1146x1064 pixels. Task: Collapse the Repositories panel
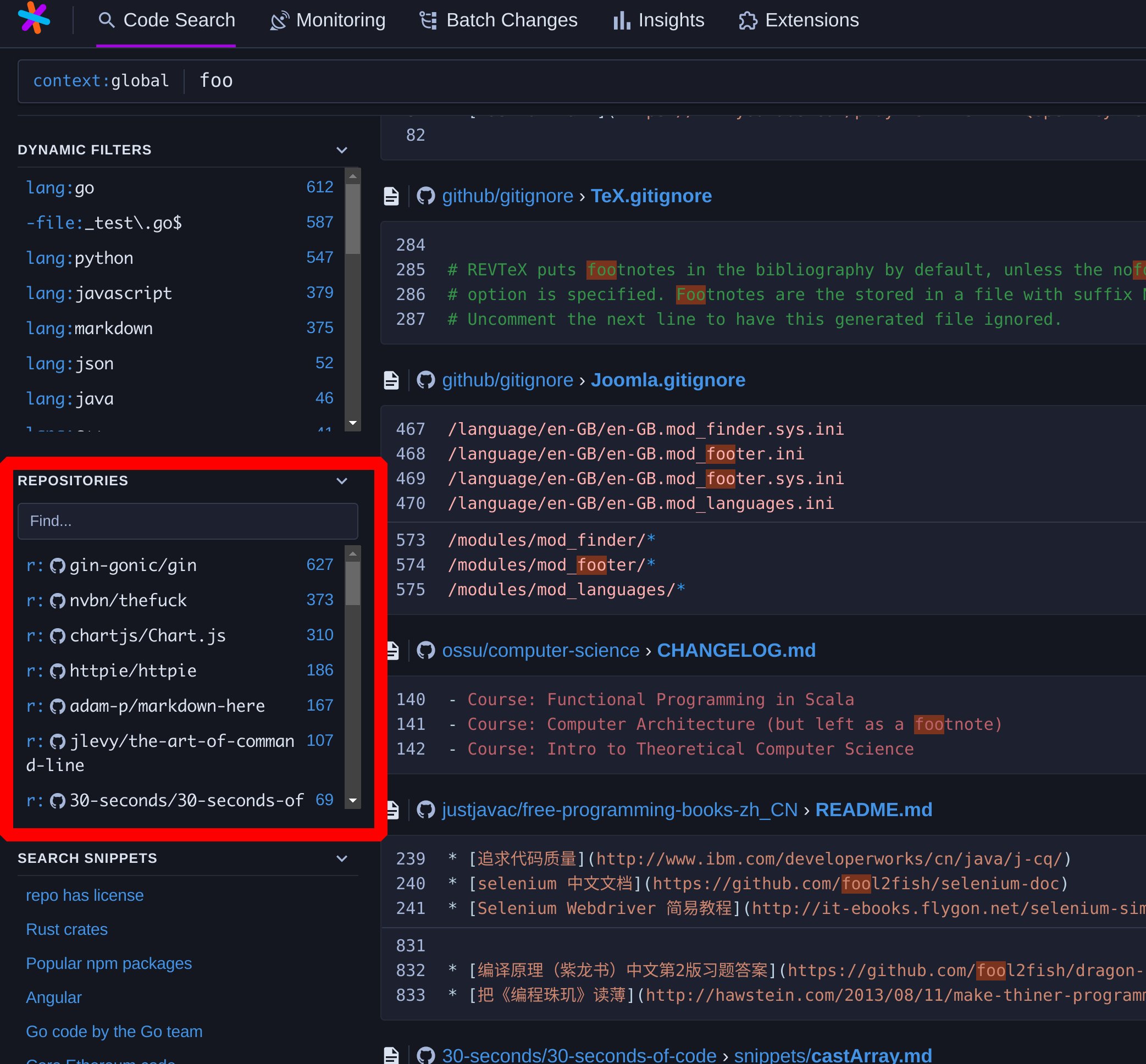pyautogui.click(x=342, y=481)
